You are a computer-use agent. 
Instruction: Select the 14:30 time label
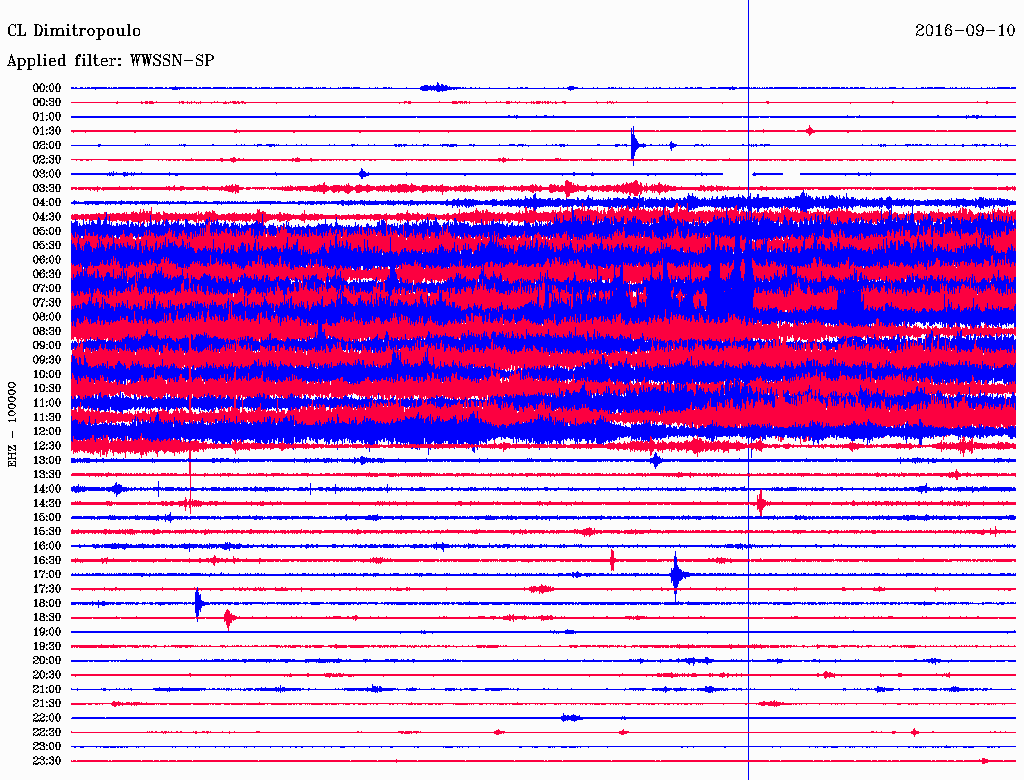[47, 504]
